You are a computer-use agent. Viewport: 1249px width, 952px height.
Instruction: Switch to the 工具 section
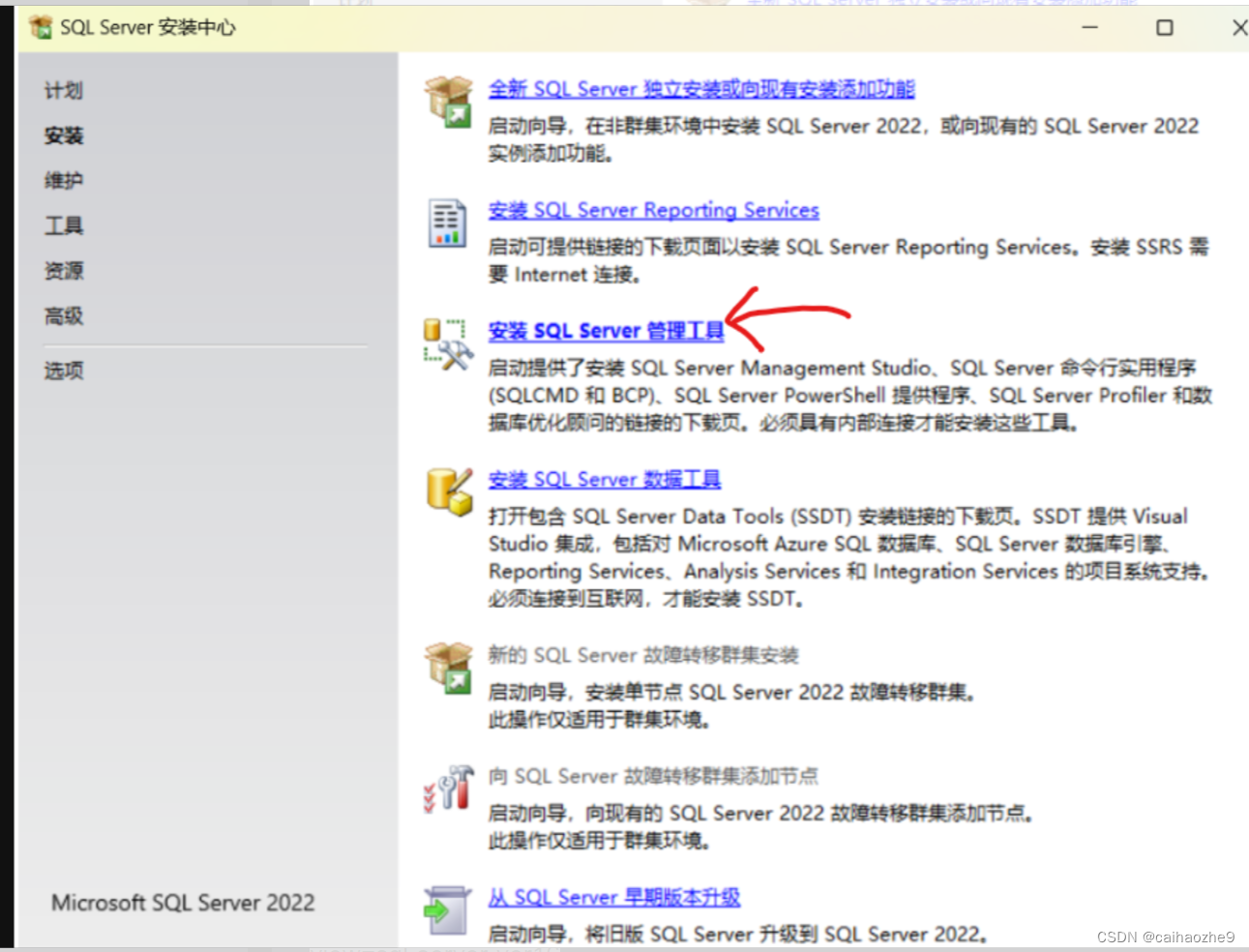tap(63, 225)
